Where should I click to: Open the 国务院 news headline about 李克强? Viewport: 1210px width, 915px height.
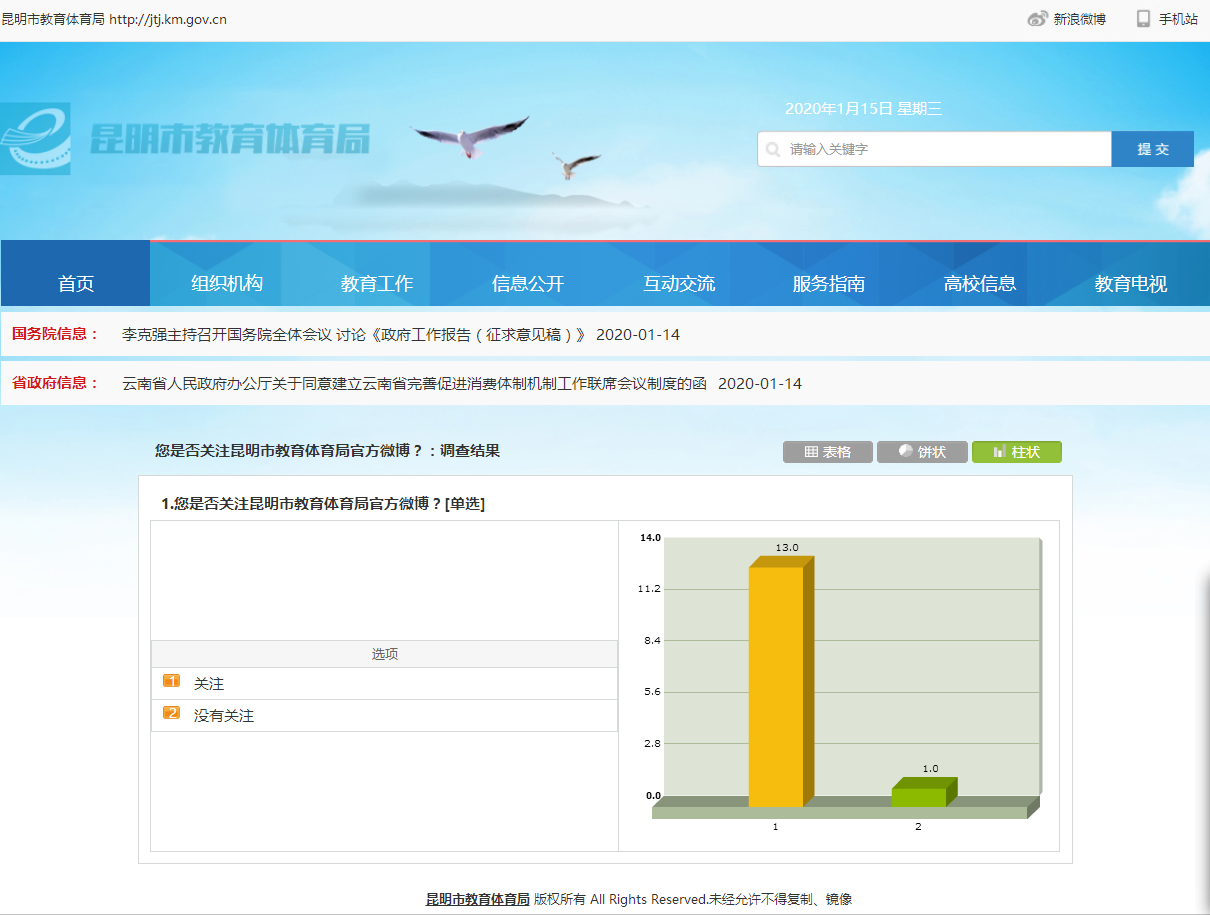[353, 335]
